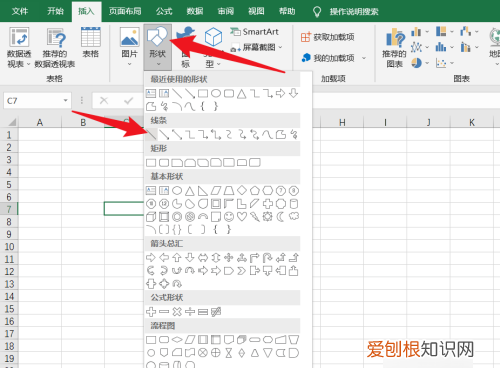Choose not-equal sign in 公式形状

tap(216, 312)
